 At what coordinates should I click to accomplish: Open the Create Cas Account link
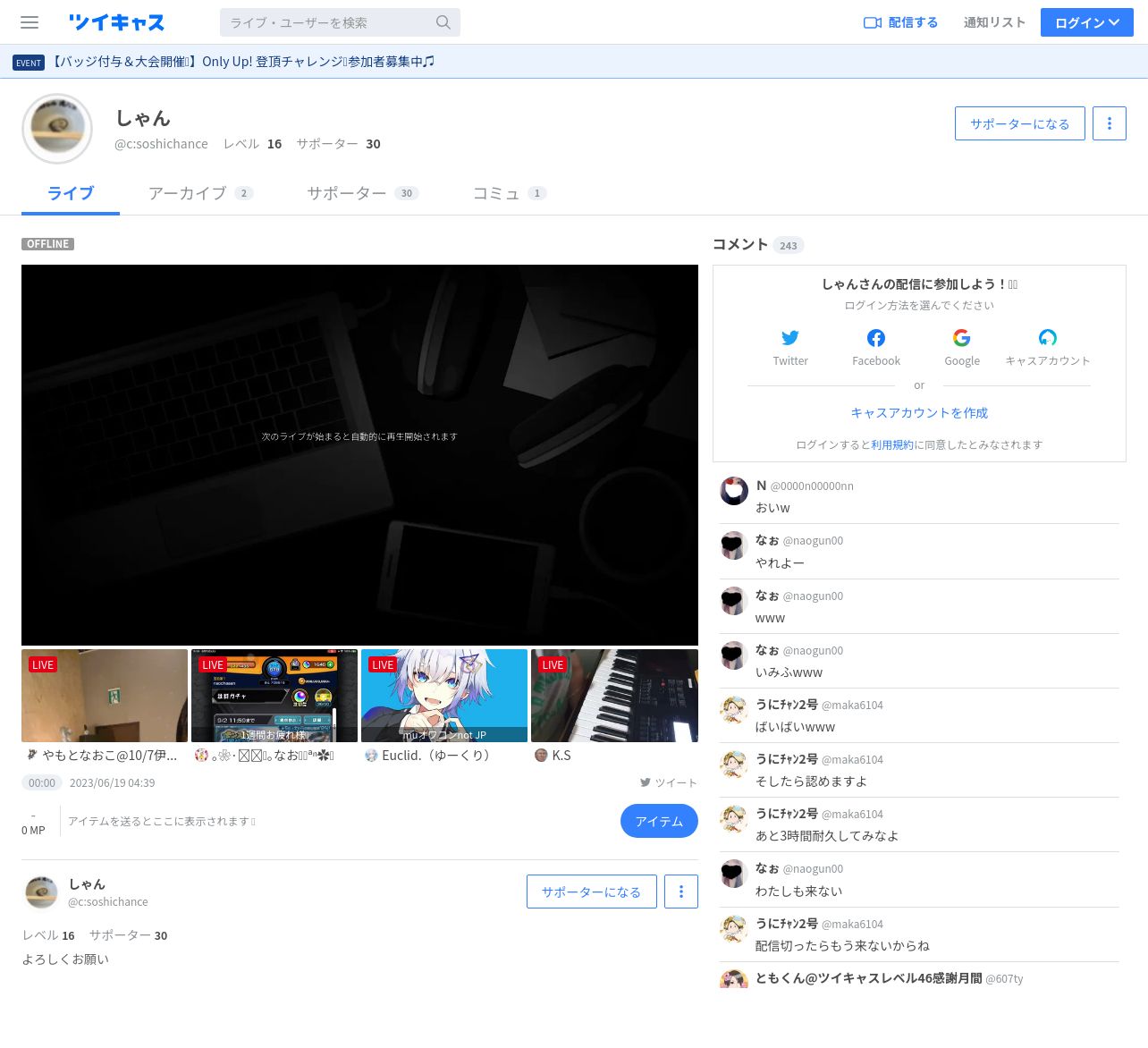[x=919, y=412]
